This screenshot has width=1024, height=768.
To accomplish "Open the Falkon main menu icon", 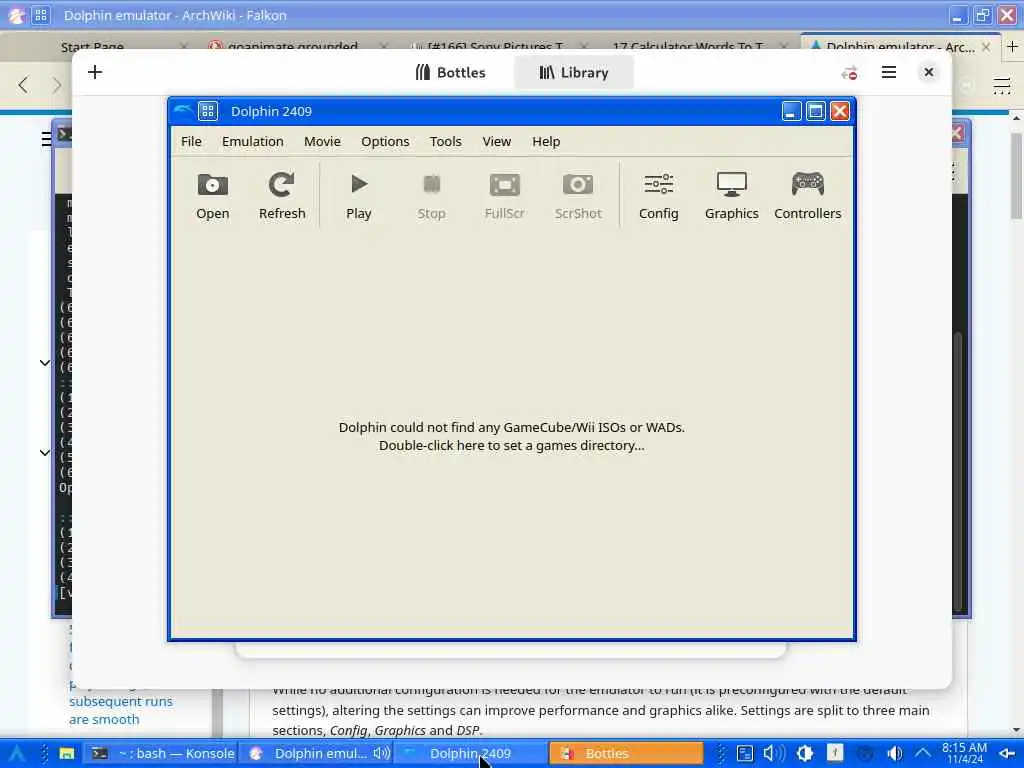I will tap(1002, 85).
